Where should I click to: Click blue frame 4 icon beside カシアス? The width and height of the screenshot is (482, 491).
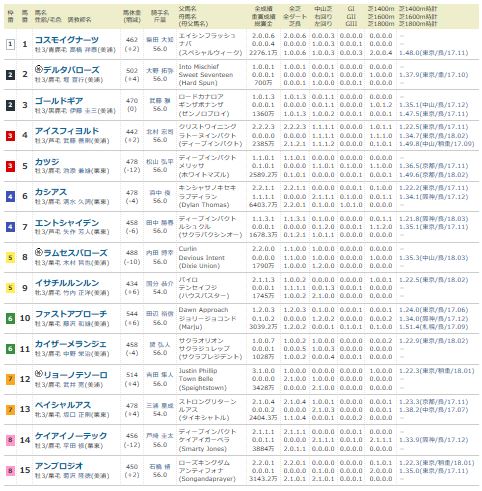[x=10, y=197]
